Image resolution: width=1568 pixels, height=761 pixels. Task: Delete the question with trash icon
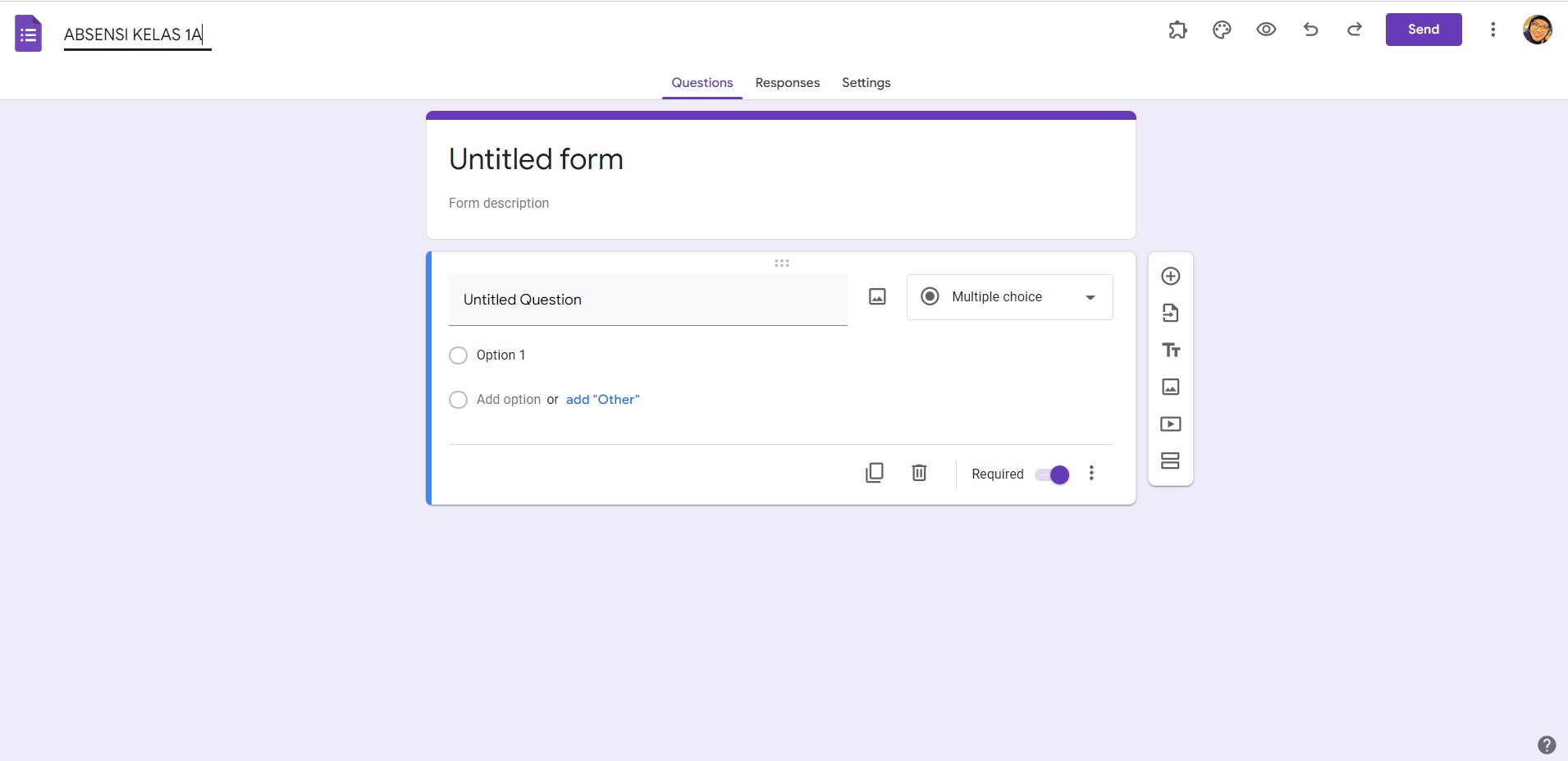[919, 473]
